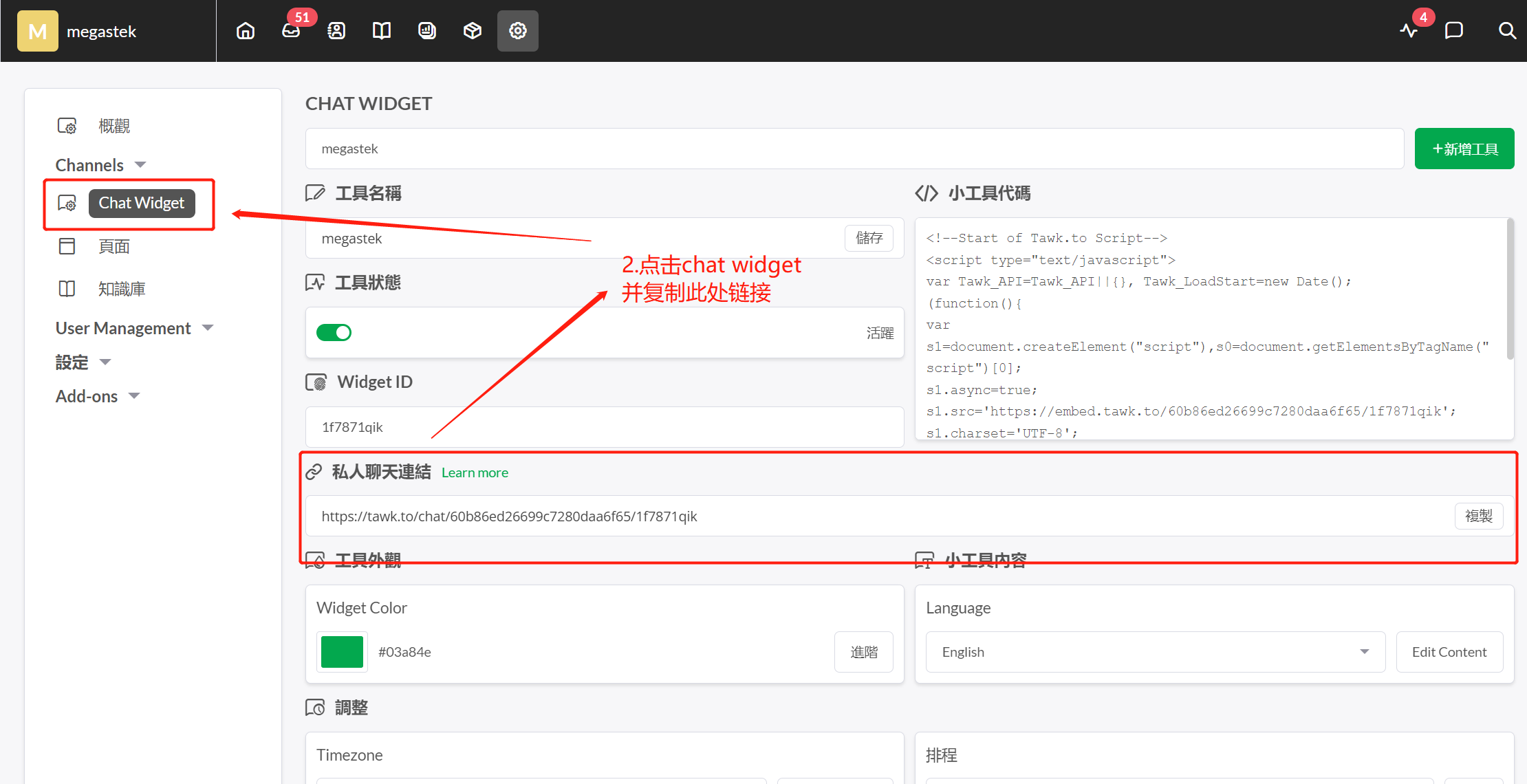Open 知識庫 in the sidebar
The image size is (1527, 784).
[121, 289]
